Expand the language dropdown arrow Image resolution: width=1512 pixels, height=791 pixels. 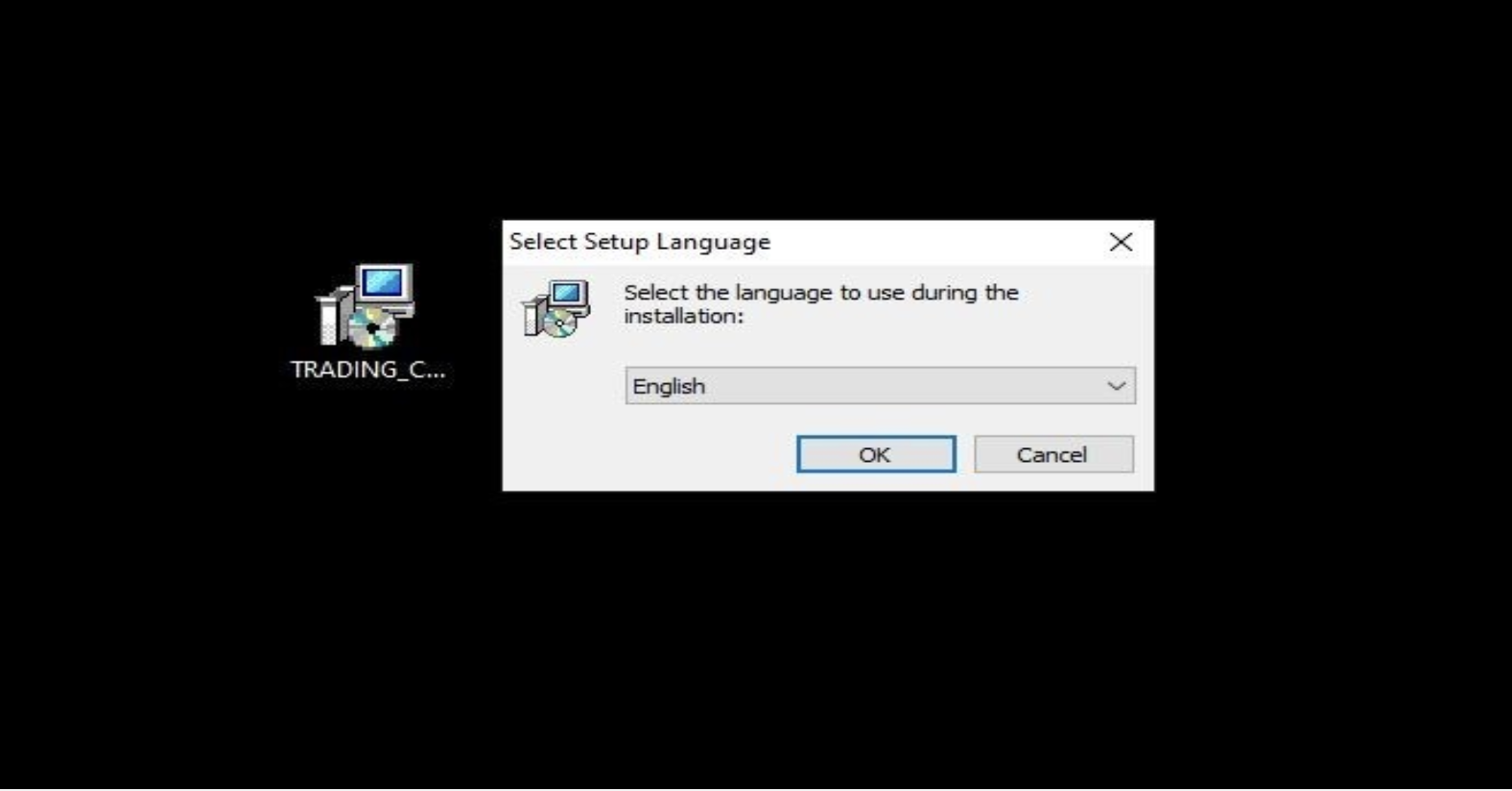pos(1116,386)
